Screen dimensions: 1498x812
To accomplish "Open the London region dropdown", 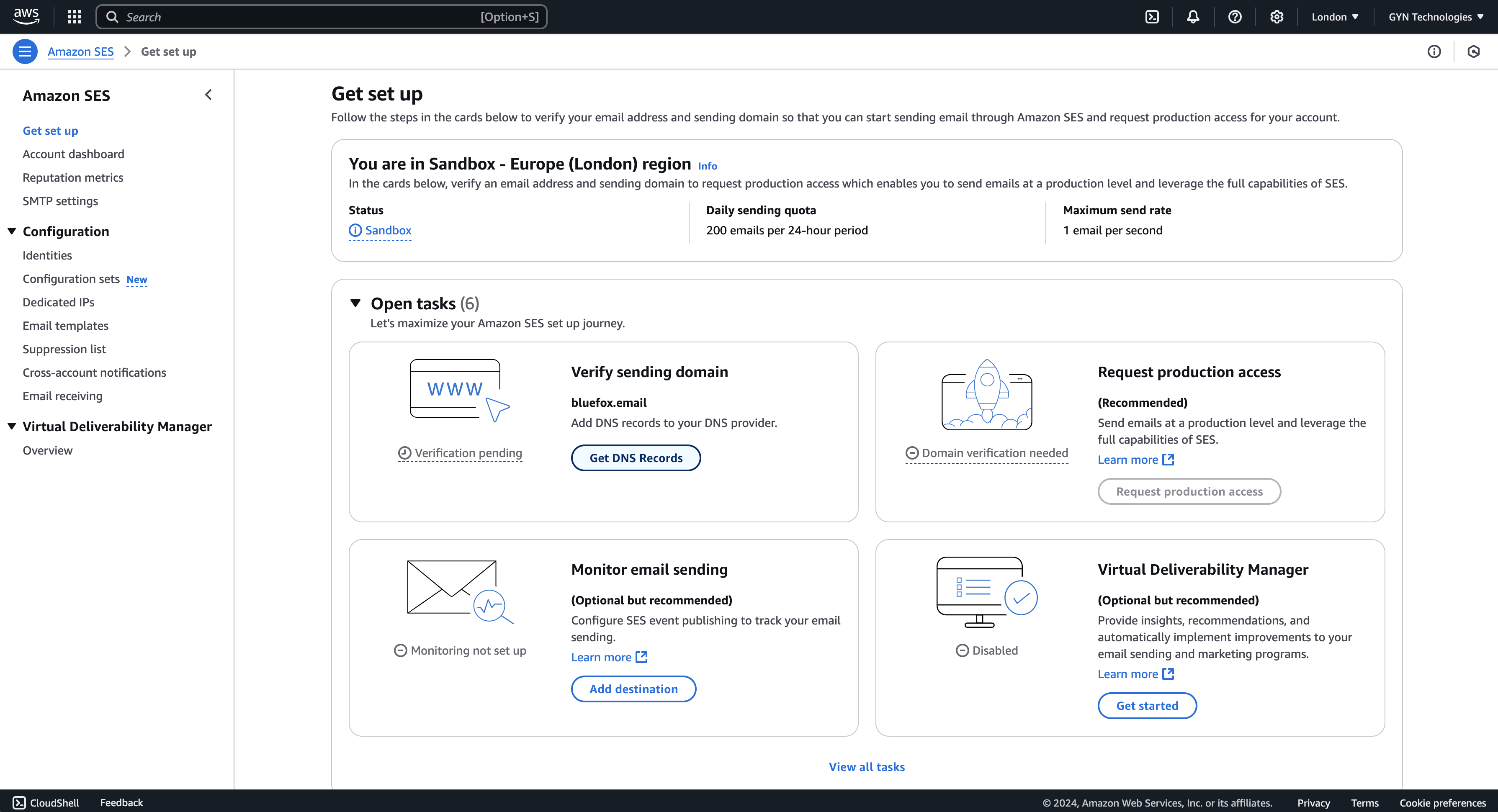I will click(x=1335, y=17).
